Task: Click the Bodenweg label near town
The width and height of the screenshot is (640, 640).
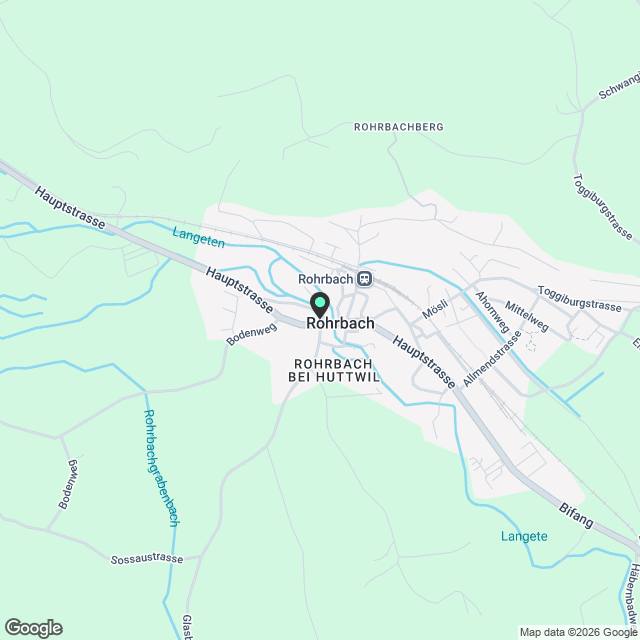Action: pyautogui.click(x=251, y=334)
